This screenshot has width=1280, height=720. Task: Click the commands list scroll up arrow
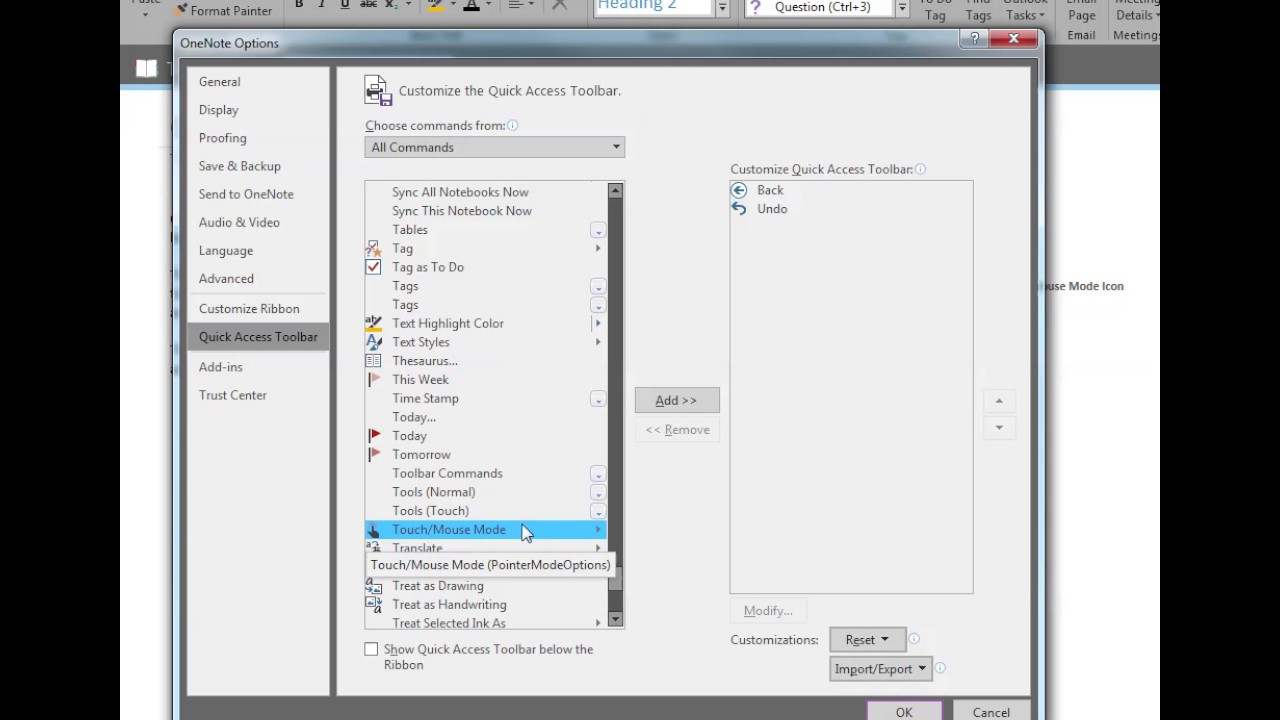click(616, 190)
